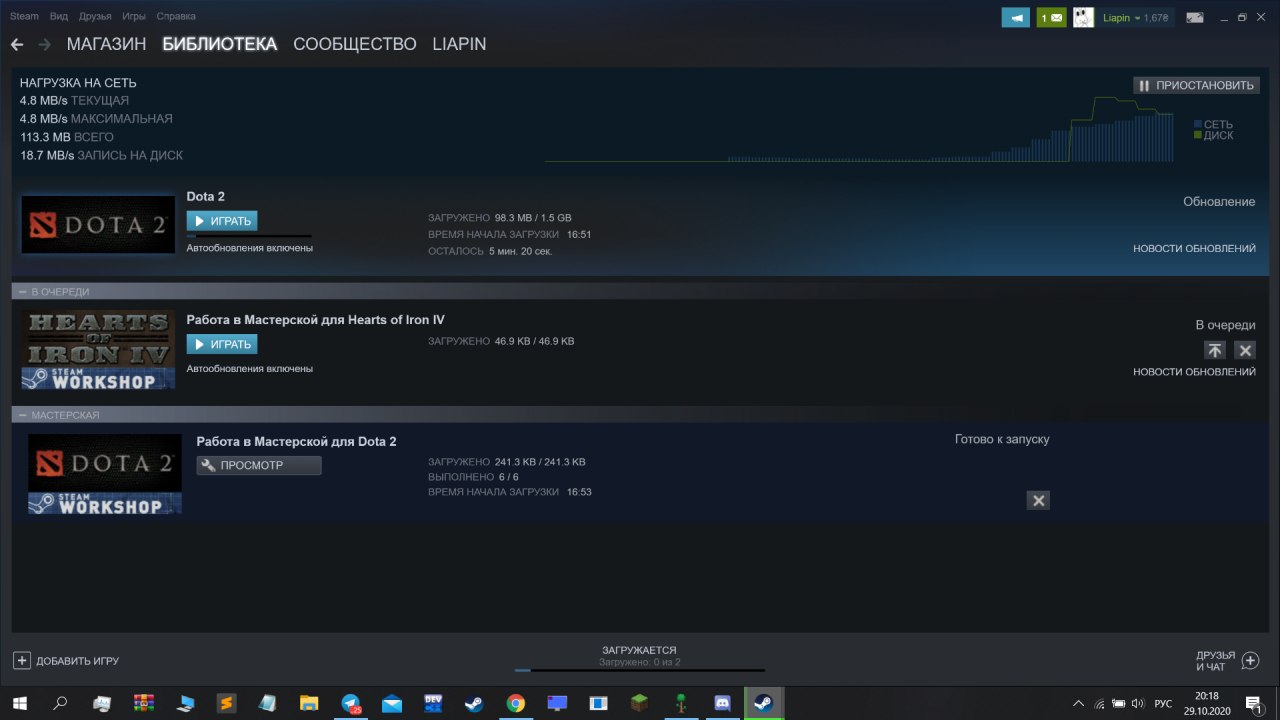Screen dimensions: 1280x720
Task: Click the Dota 2 game banner
Action: point(97,224)
